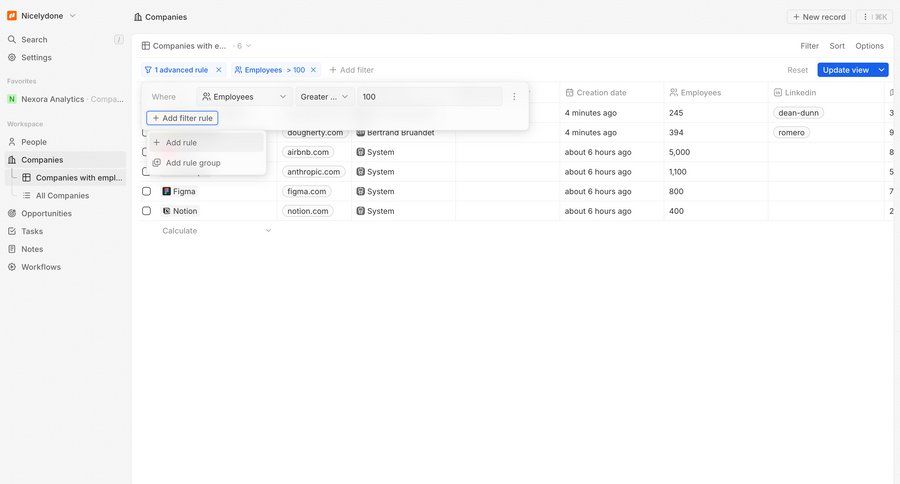
Task: Open the filter rule three-dot options
Action: [514, 97]
